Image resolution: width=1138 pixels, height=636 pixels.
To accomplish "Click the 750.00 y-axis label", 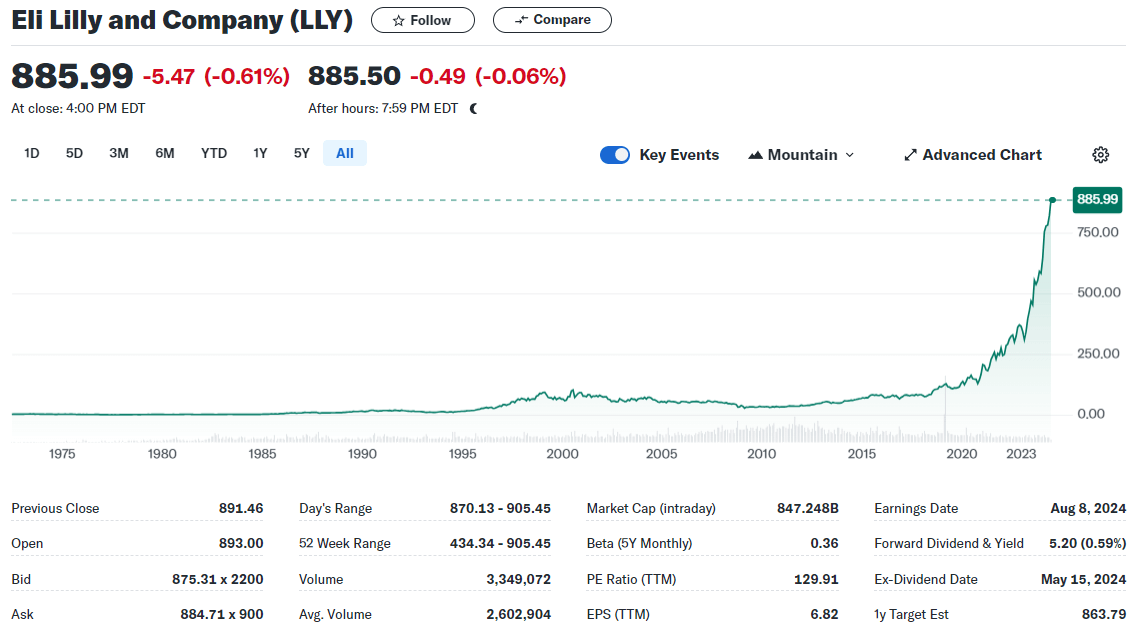I will tap(1098, 232).
